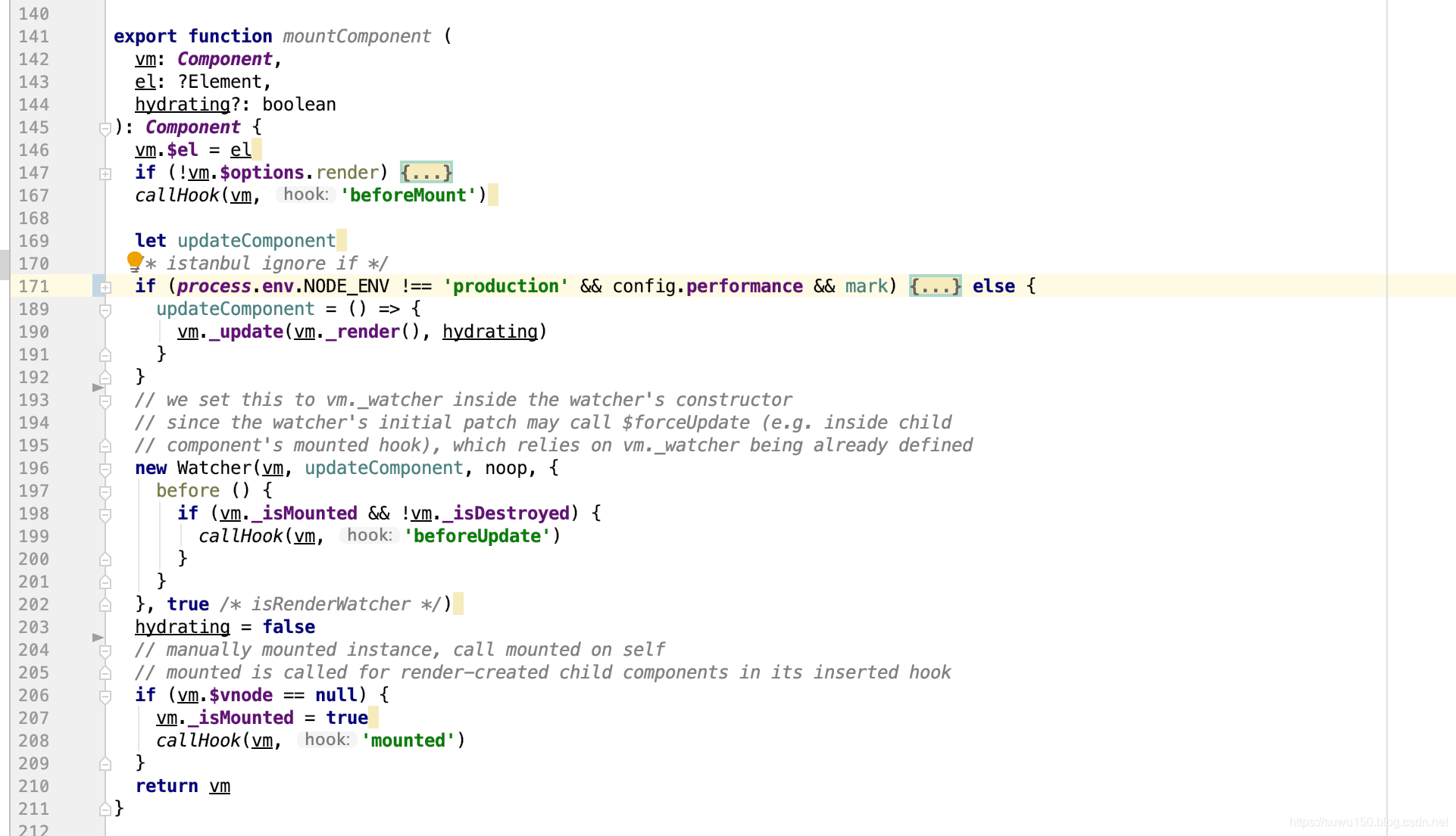Click the closing brace fold marker on line 211

click(105, 809)
